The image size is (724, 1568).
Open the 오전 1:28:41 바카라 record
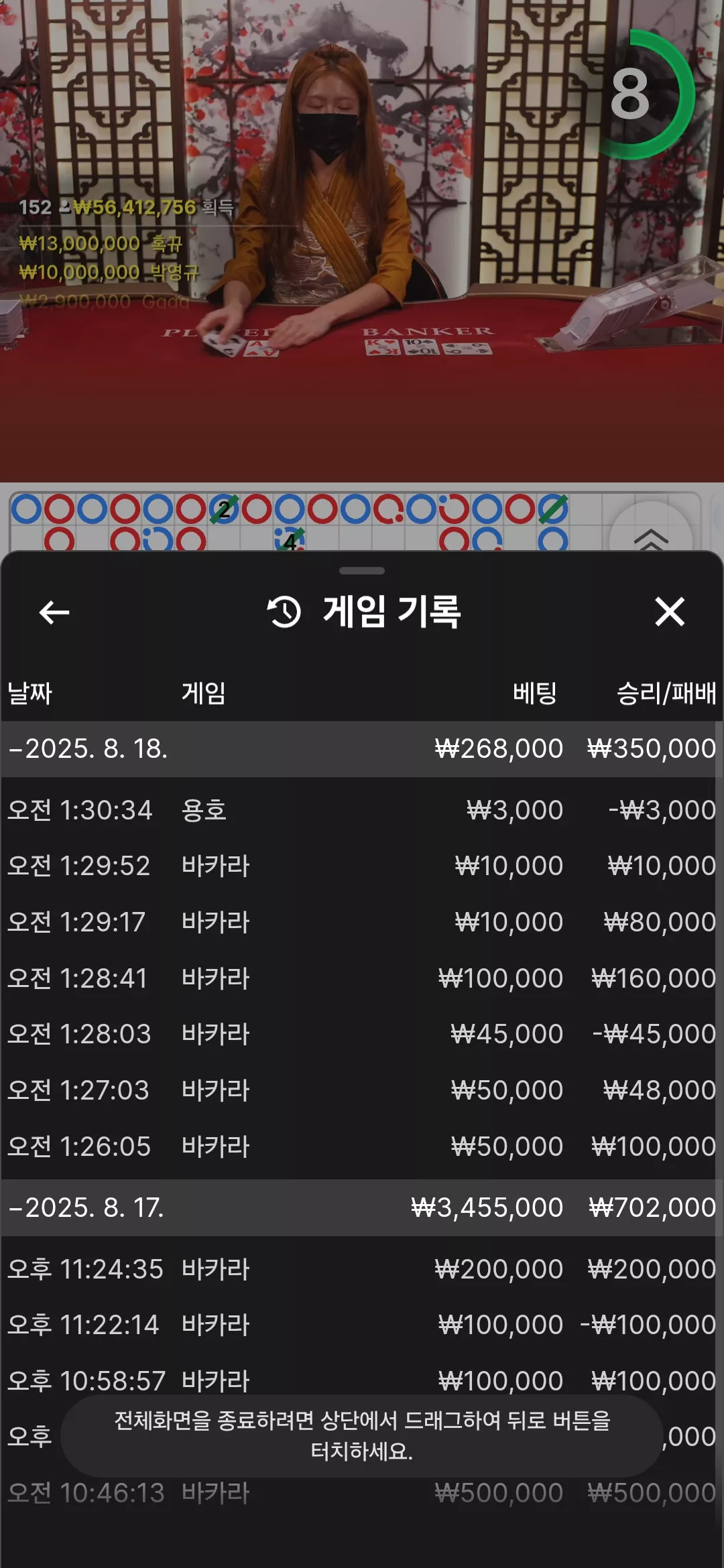pyautogui.click(x=362, y=978)
